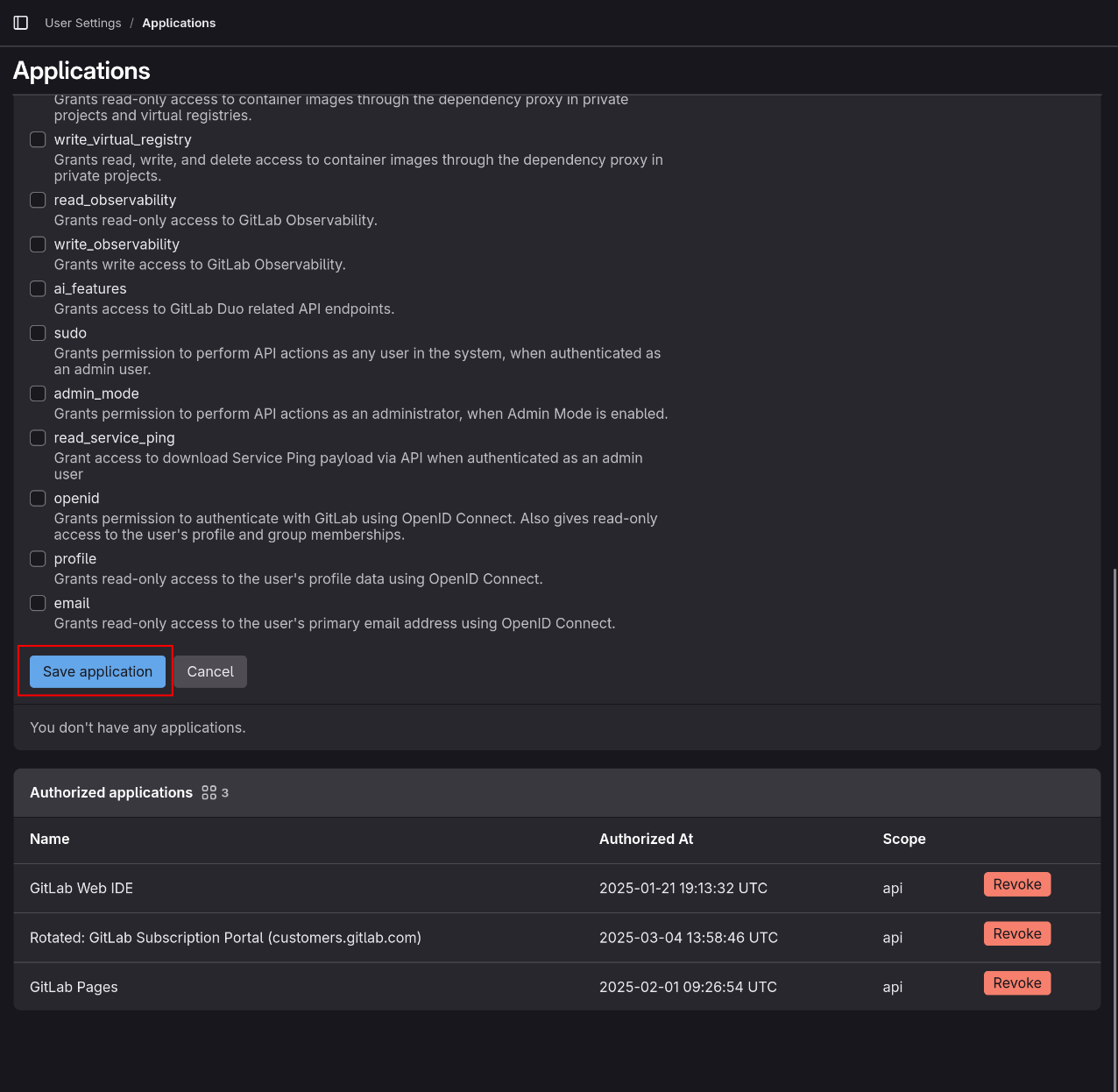
Task: Check the read_observability scope
Action: 38,200
